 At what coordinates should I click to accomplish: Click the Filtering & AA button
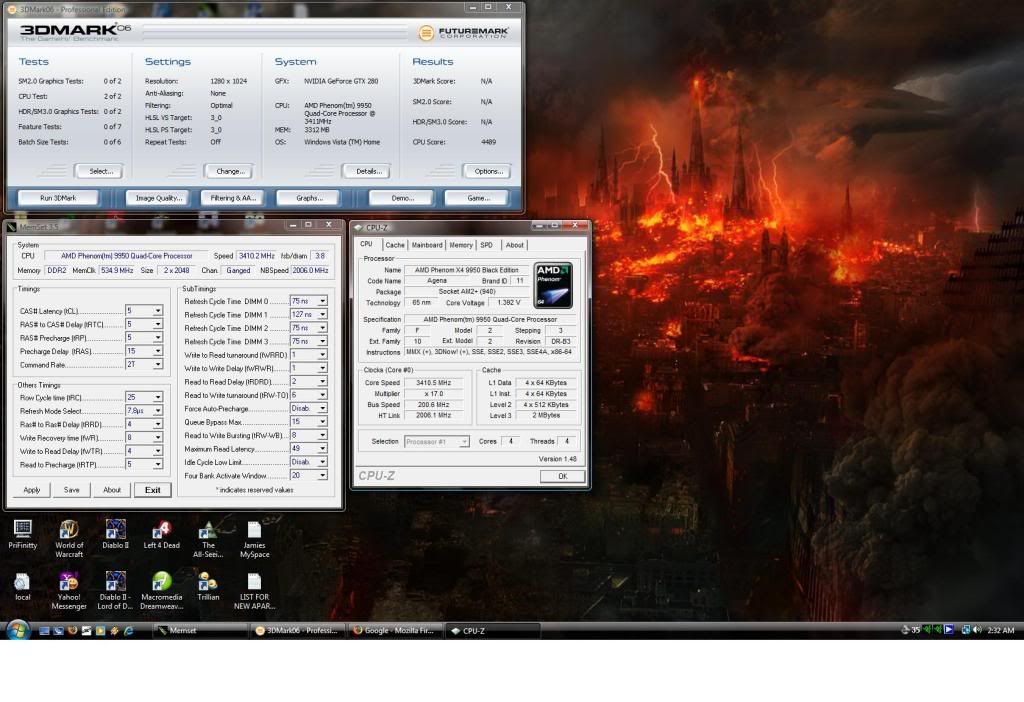tap(233, 198)
